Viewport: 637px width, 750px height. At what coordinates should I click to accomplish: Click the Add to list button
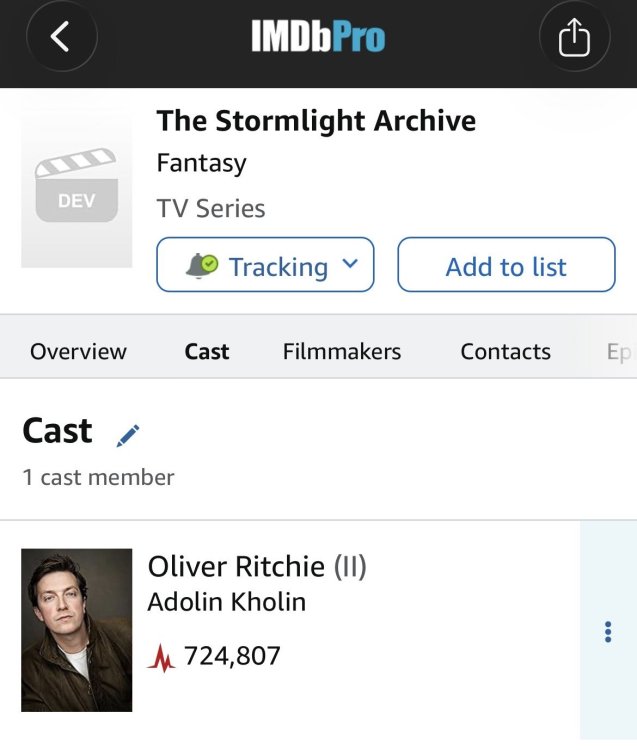[x=506, y=265]
